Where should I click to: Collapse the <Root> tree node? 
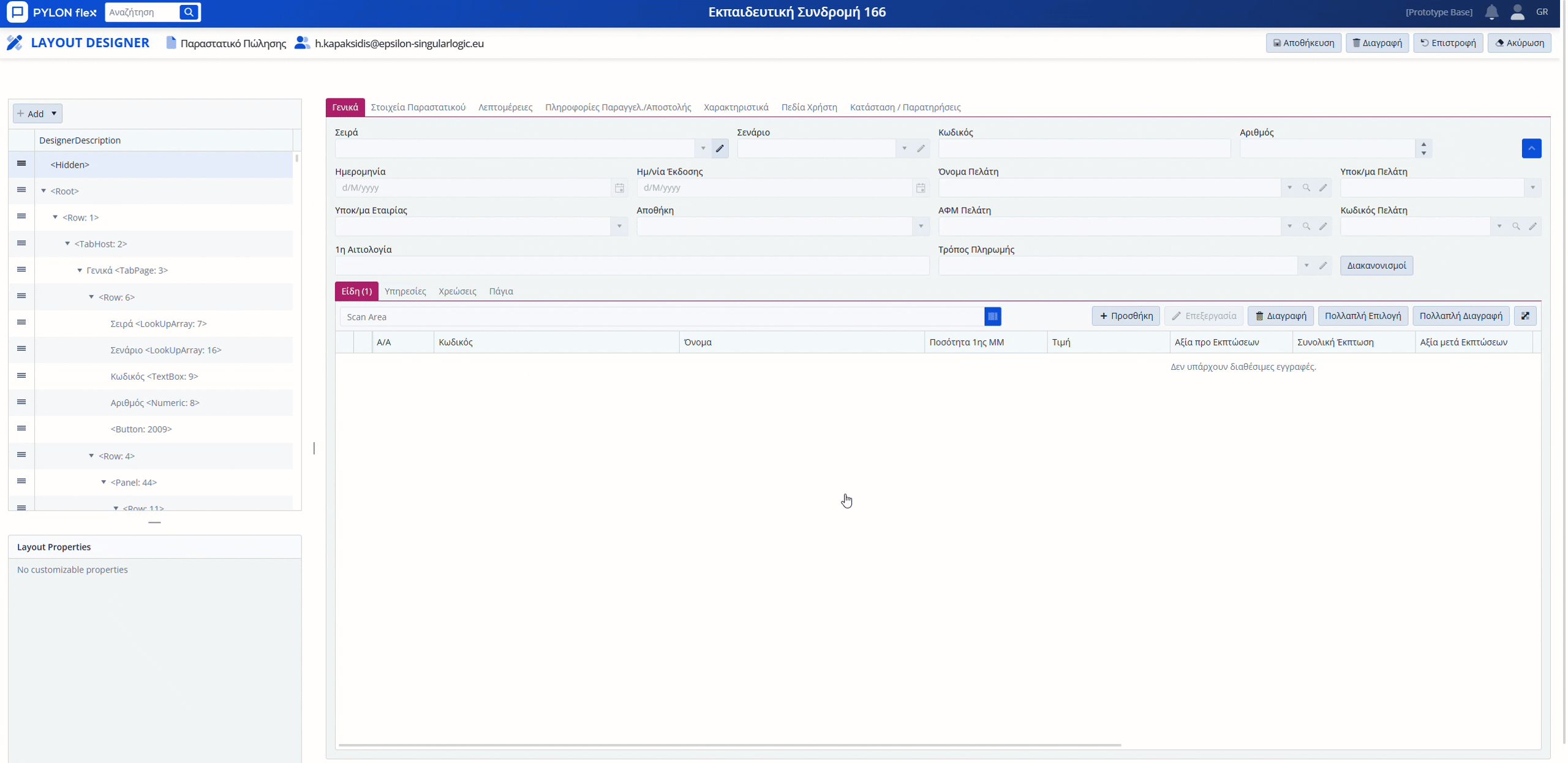coord(43,191)
